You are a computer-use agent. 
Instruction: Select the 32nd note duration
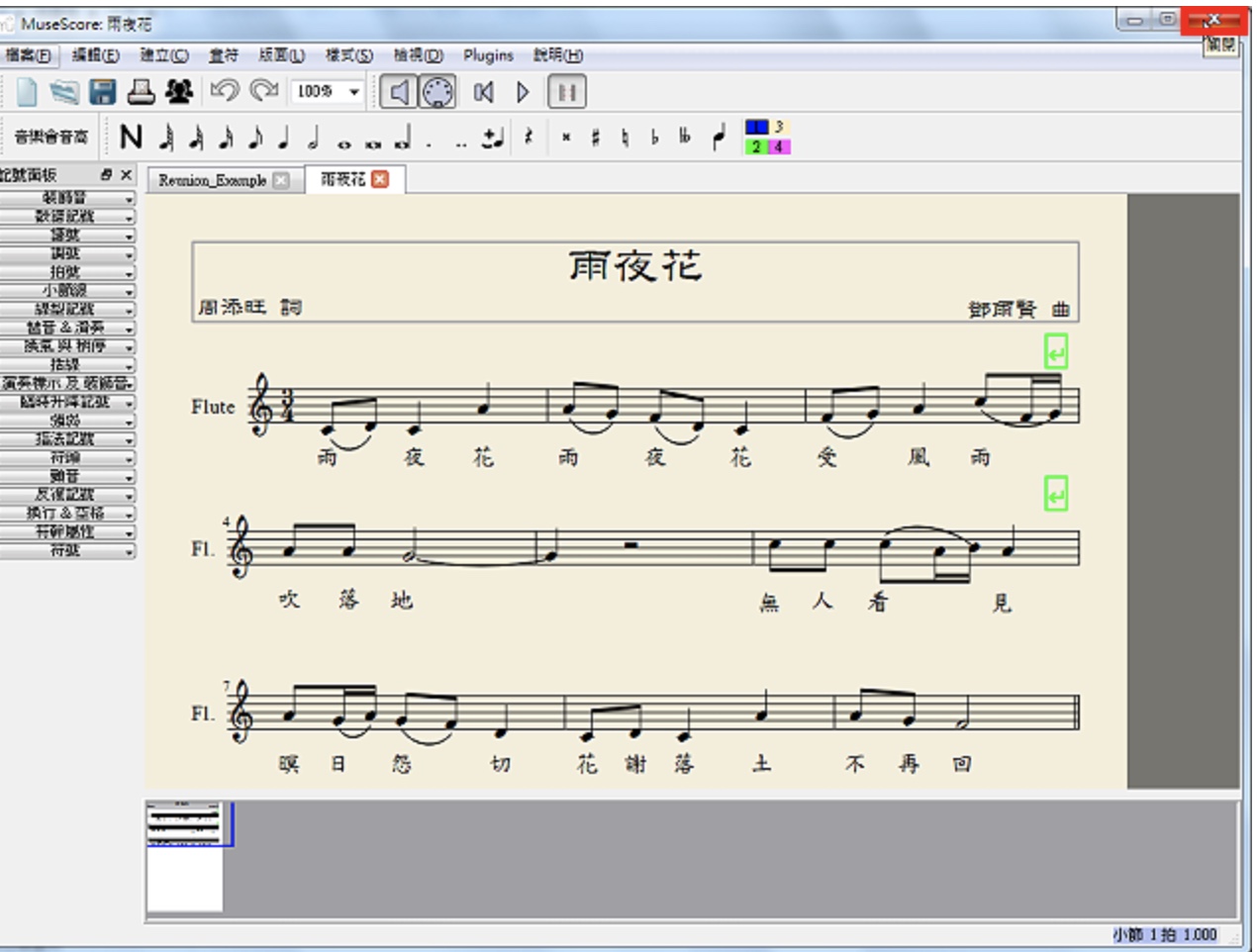[x=196, y=137]
